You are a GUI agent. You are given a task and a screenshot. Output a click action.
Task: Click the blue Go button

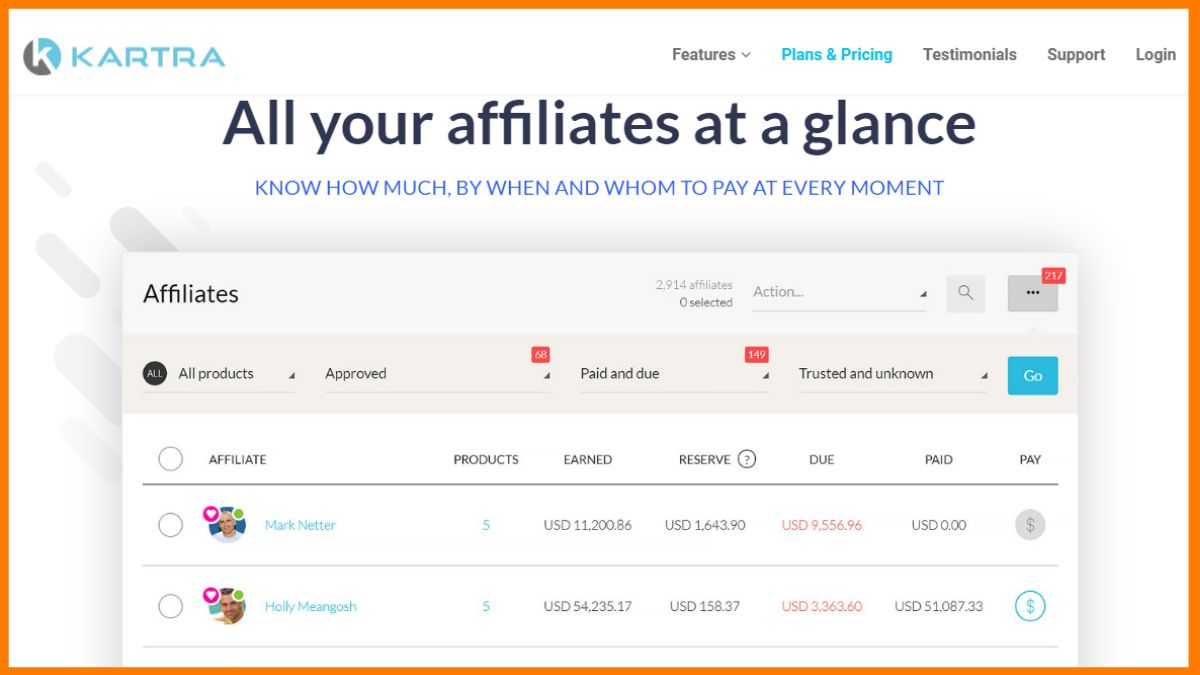1033,375
